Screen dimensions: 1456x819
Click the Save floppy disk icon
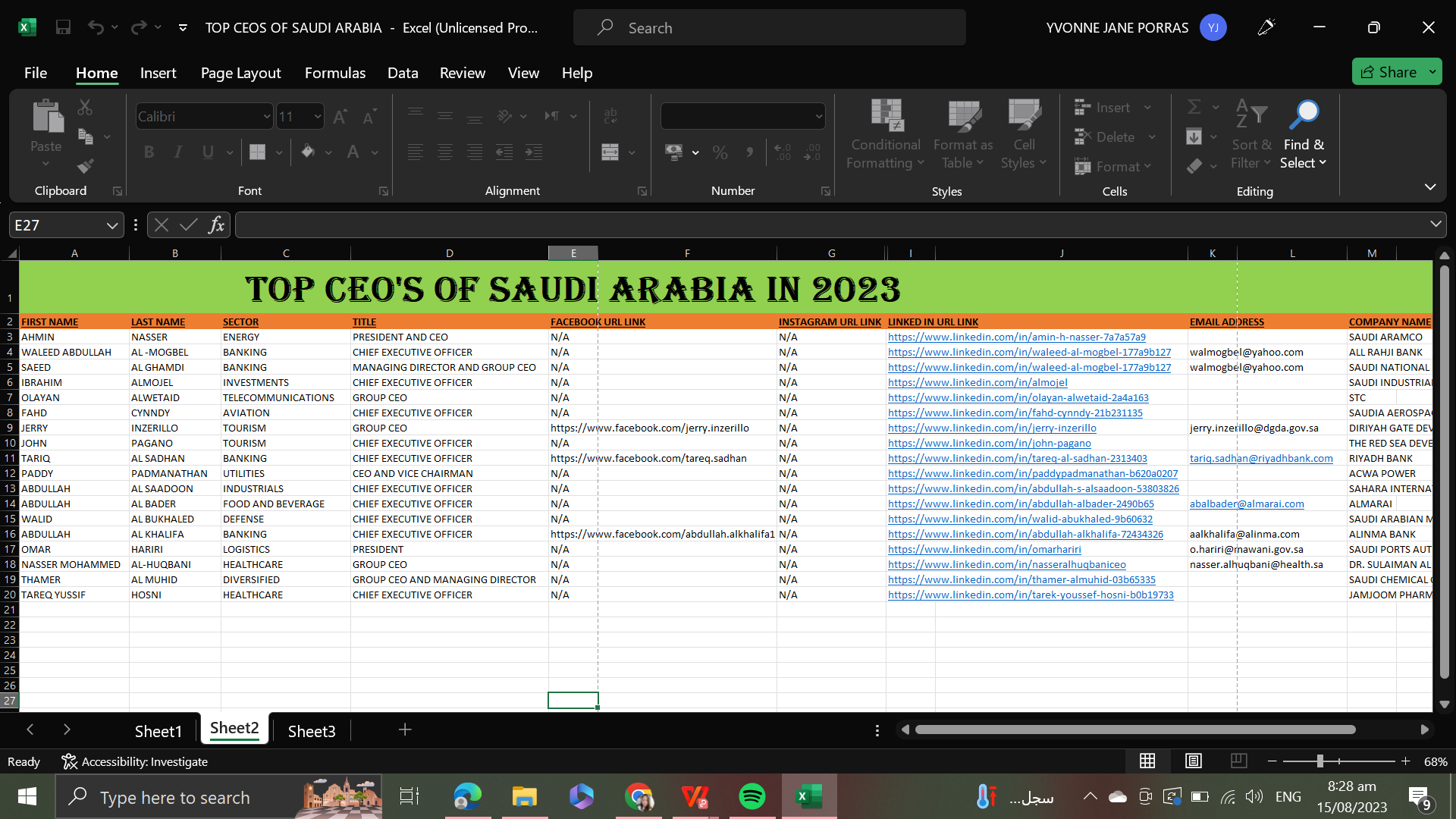(x=63, y=28)
